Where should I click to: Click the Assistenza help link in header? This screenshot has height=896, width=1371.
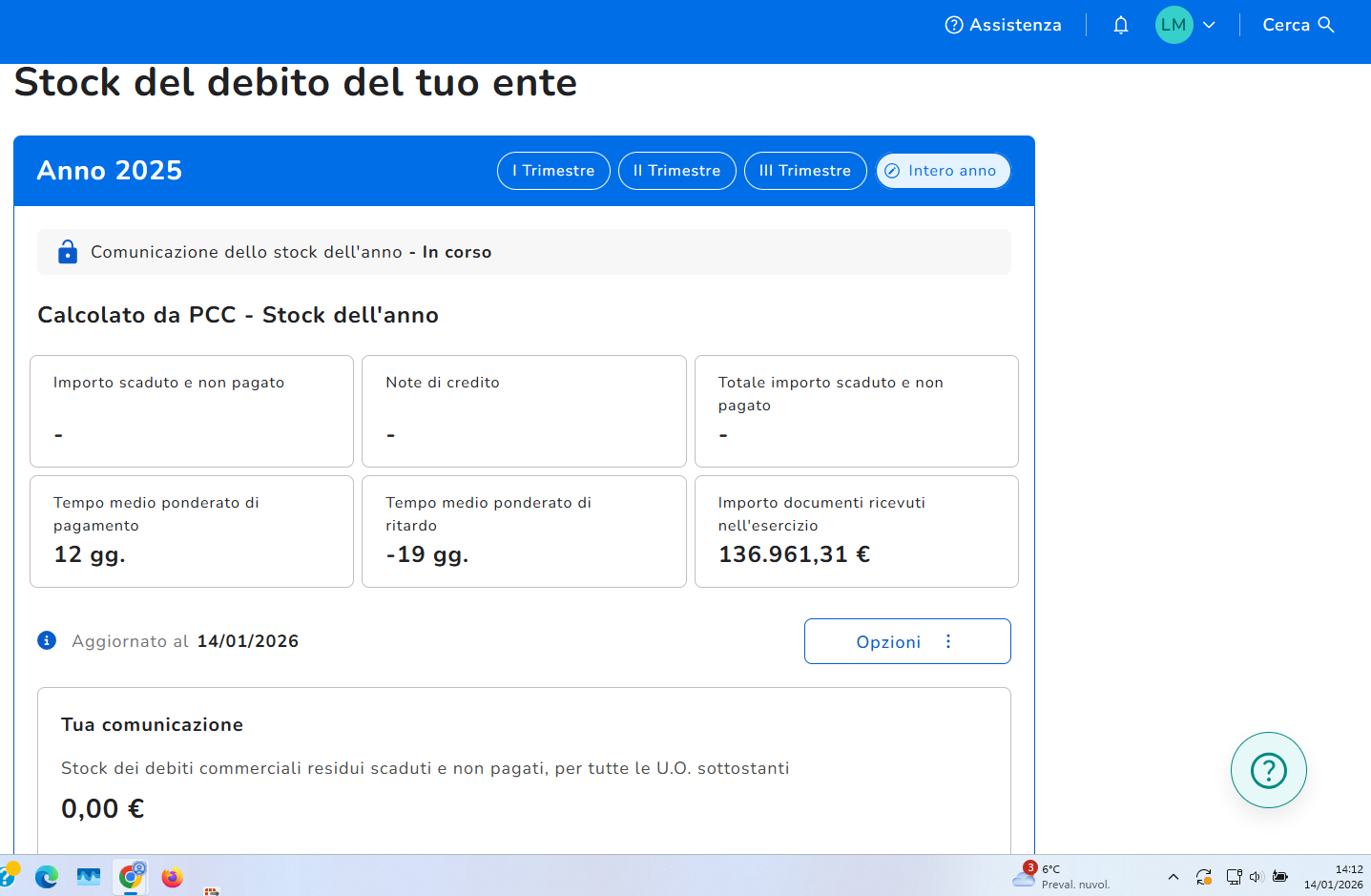tap(1003, 25)
